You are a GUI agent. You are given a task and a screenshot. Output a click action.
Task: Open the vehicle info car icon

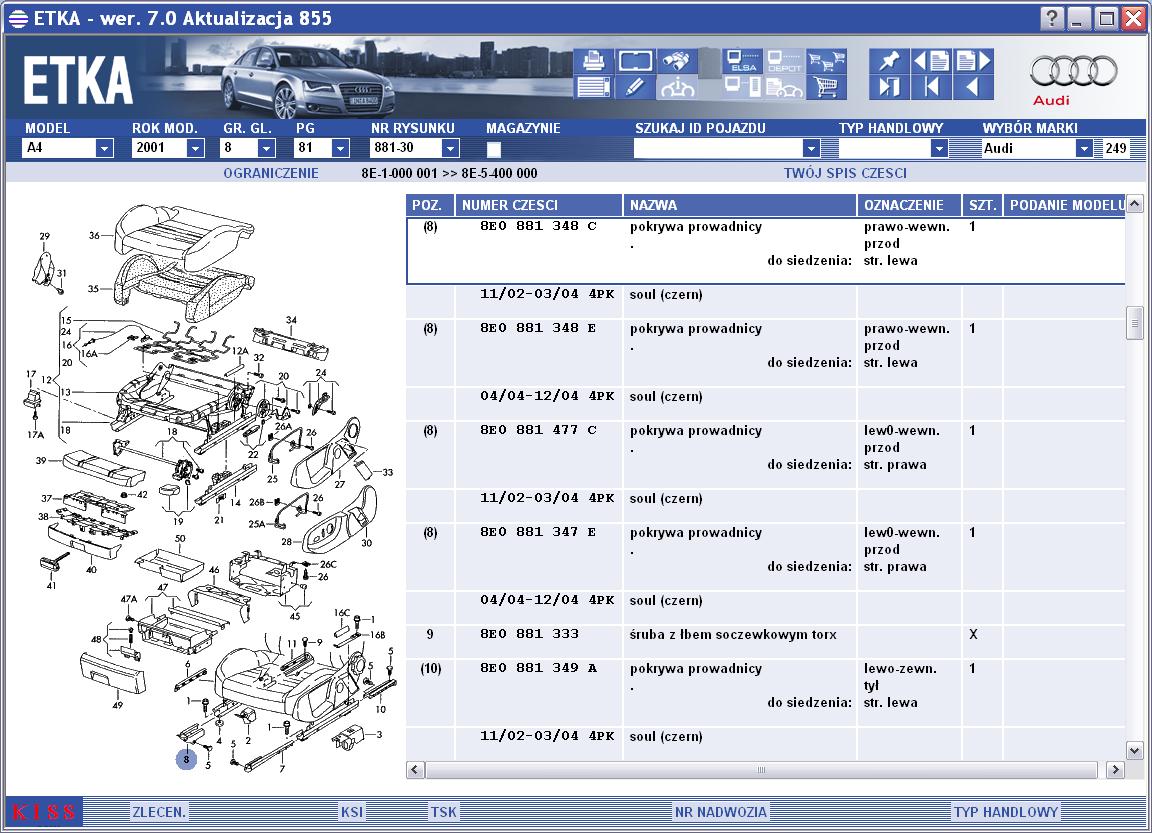pos(677,87)
